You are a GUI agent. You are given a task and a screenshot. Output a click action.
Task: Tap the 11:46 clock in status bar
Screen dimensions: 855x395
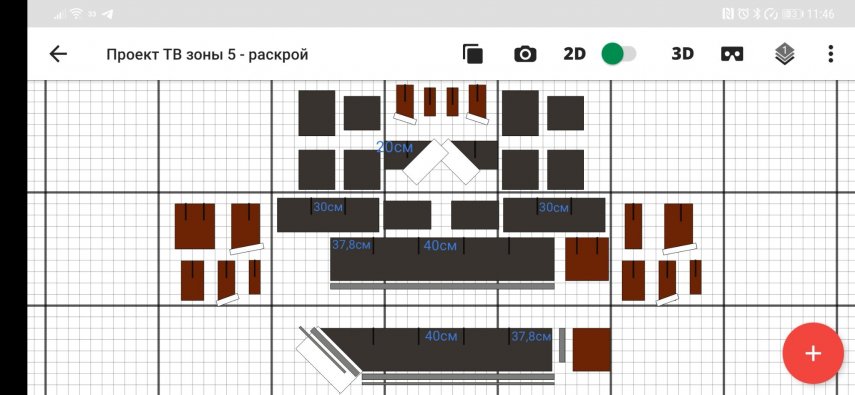[821, 14]
